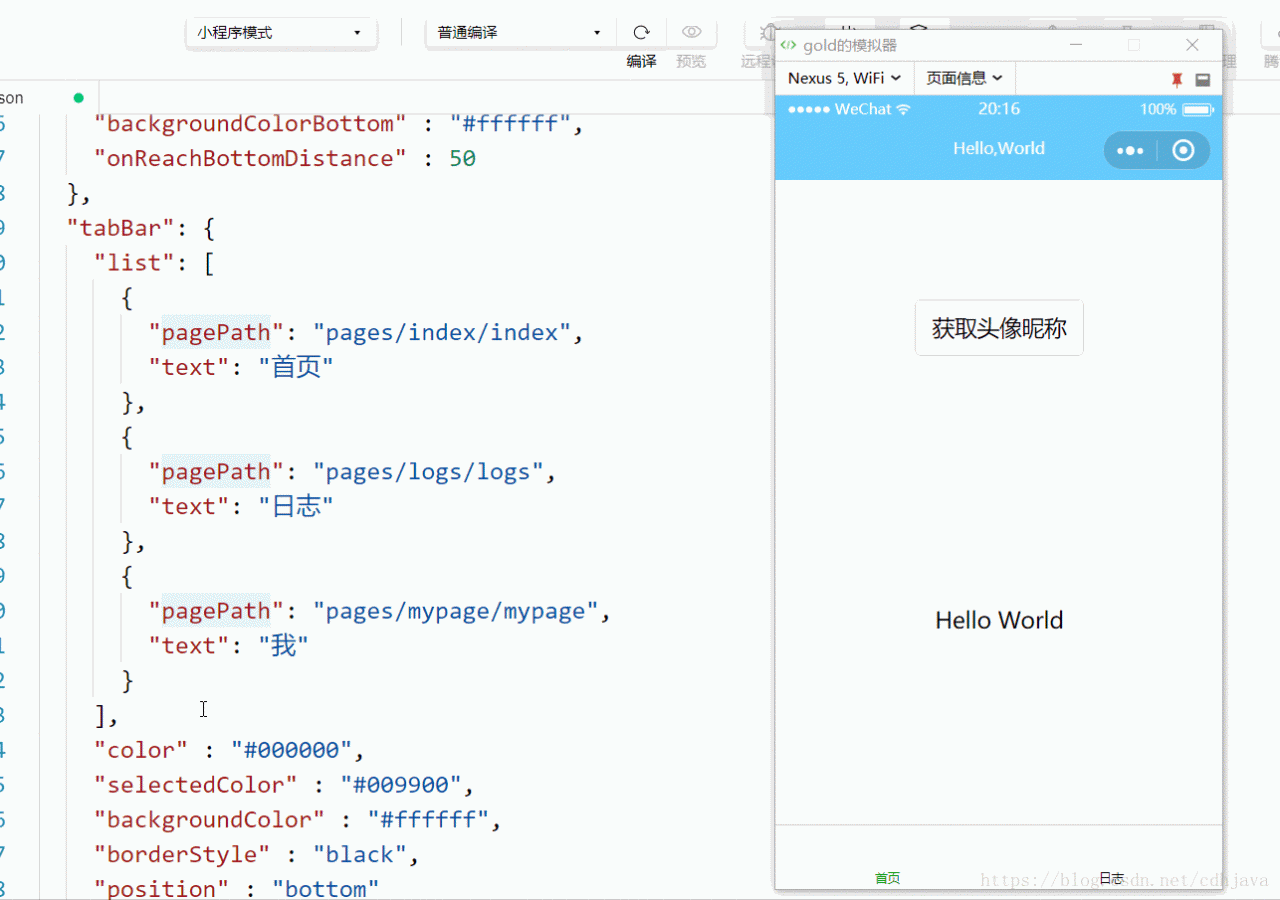
Task: Click the WiFi signal icon next to WeChat
Action: click(903, 109)
